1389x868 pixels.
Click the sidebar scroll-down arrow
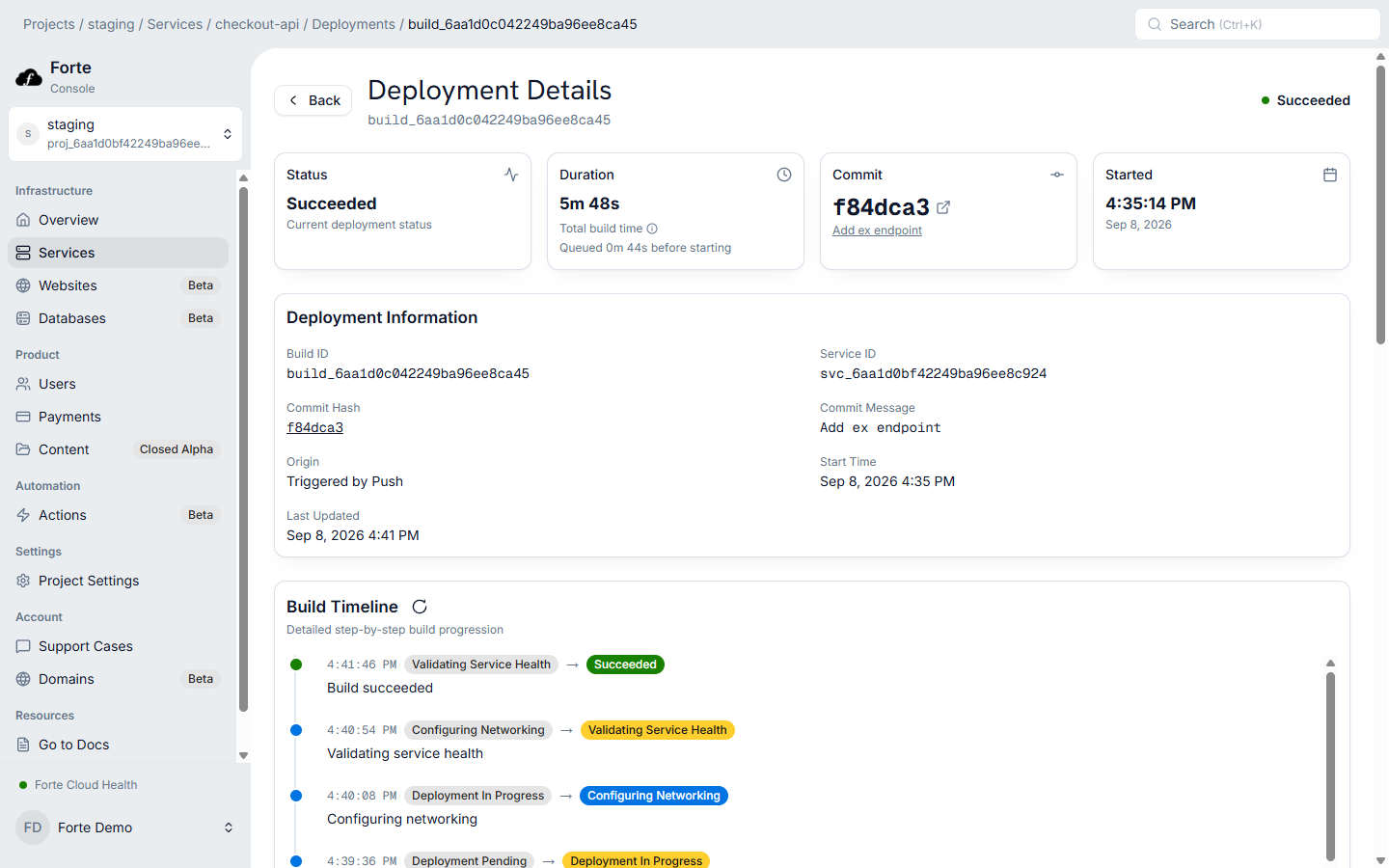(243, 755)
